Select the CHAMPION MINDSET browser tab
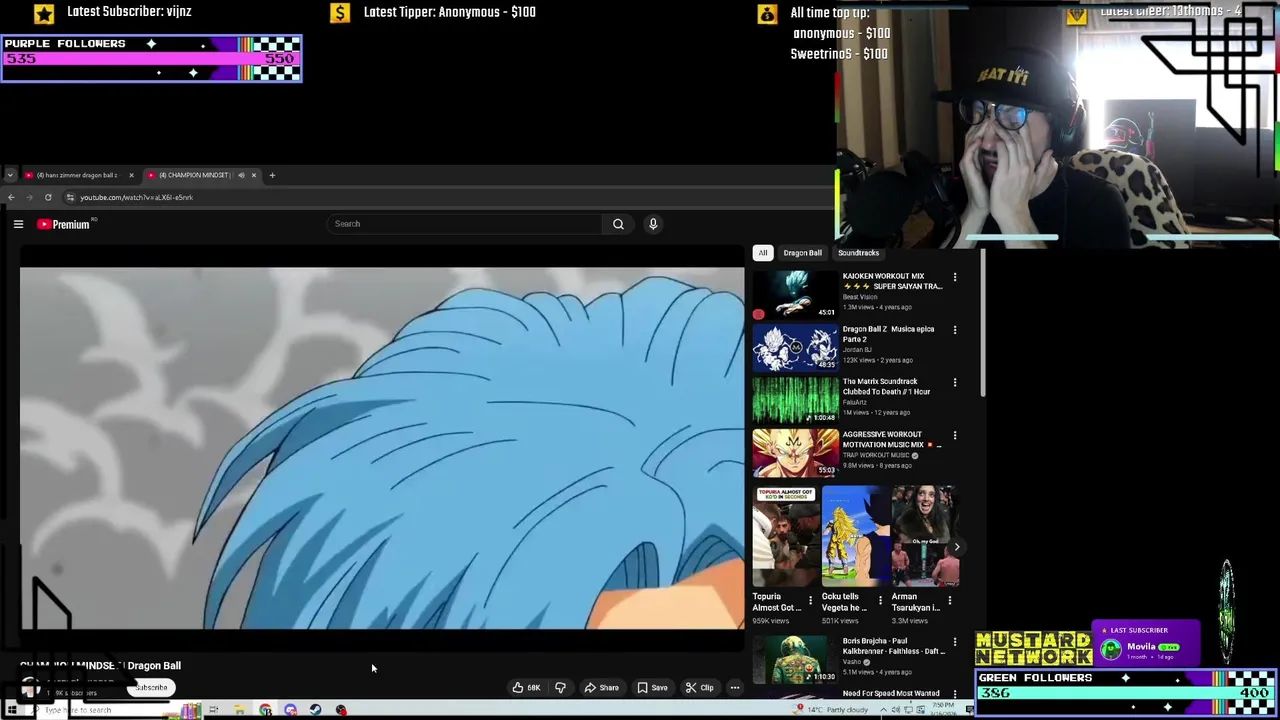 [200, 175]
